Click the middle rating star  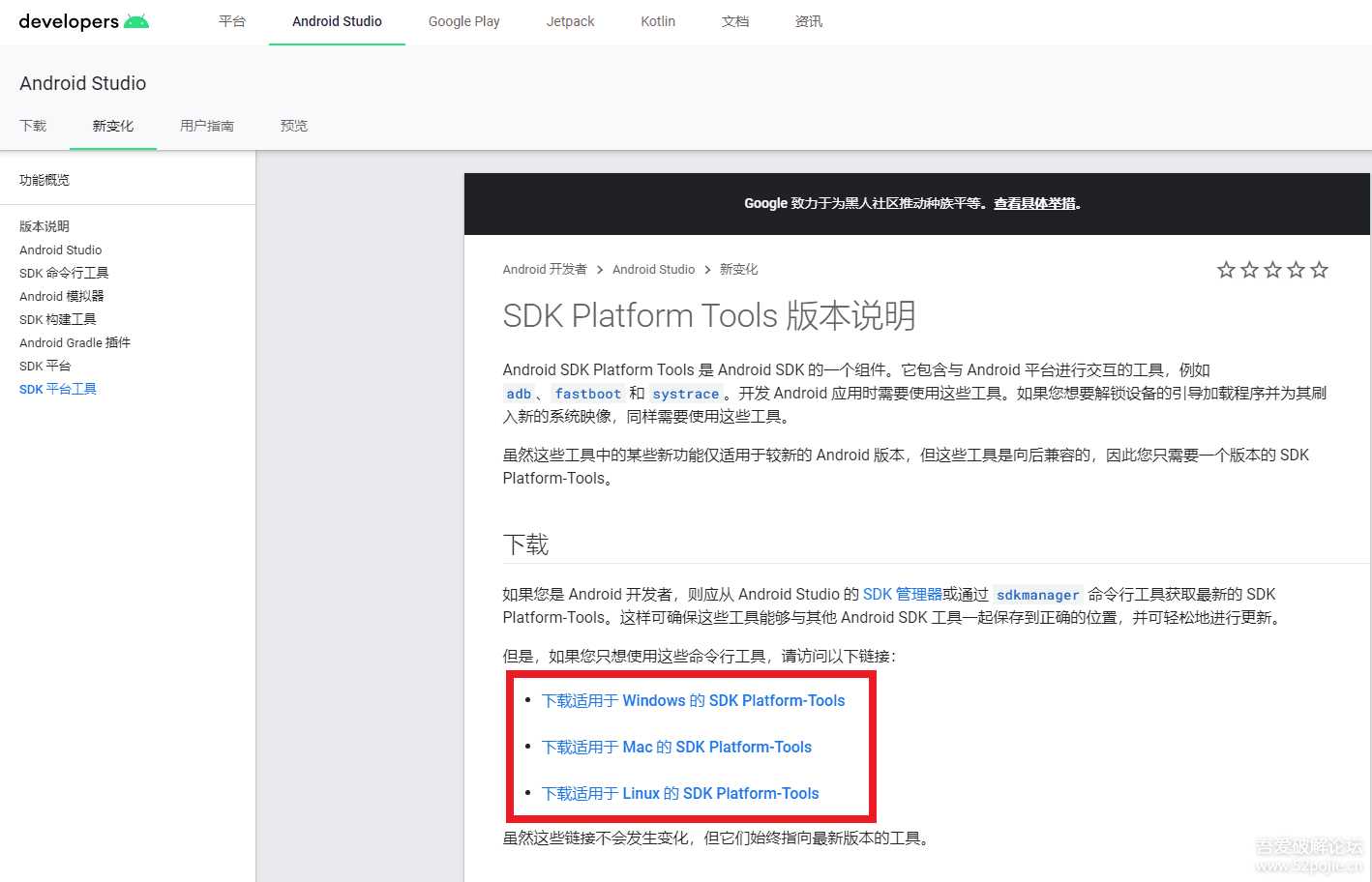click(1272, 270)
